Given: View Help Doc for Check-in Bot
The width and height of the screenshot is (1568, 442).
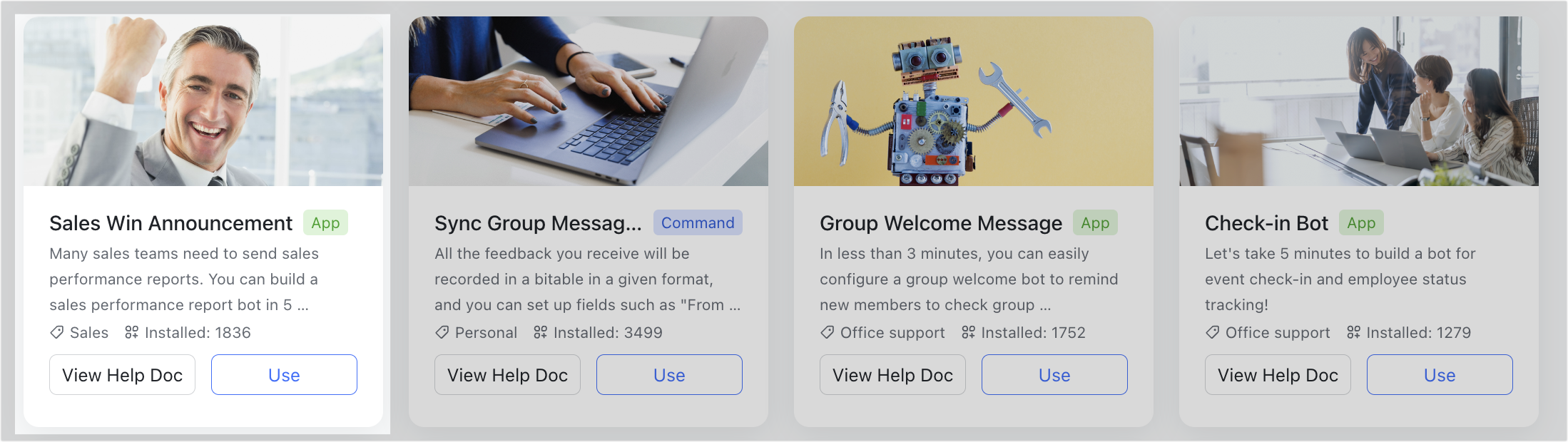Looking at the screenshot, I should point(1278,375).
